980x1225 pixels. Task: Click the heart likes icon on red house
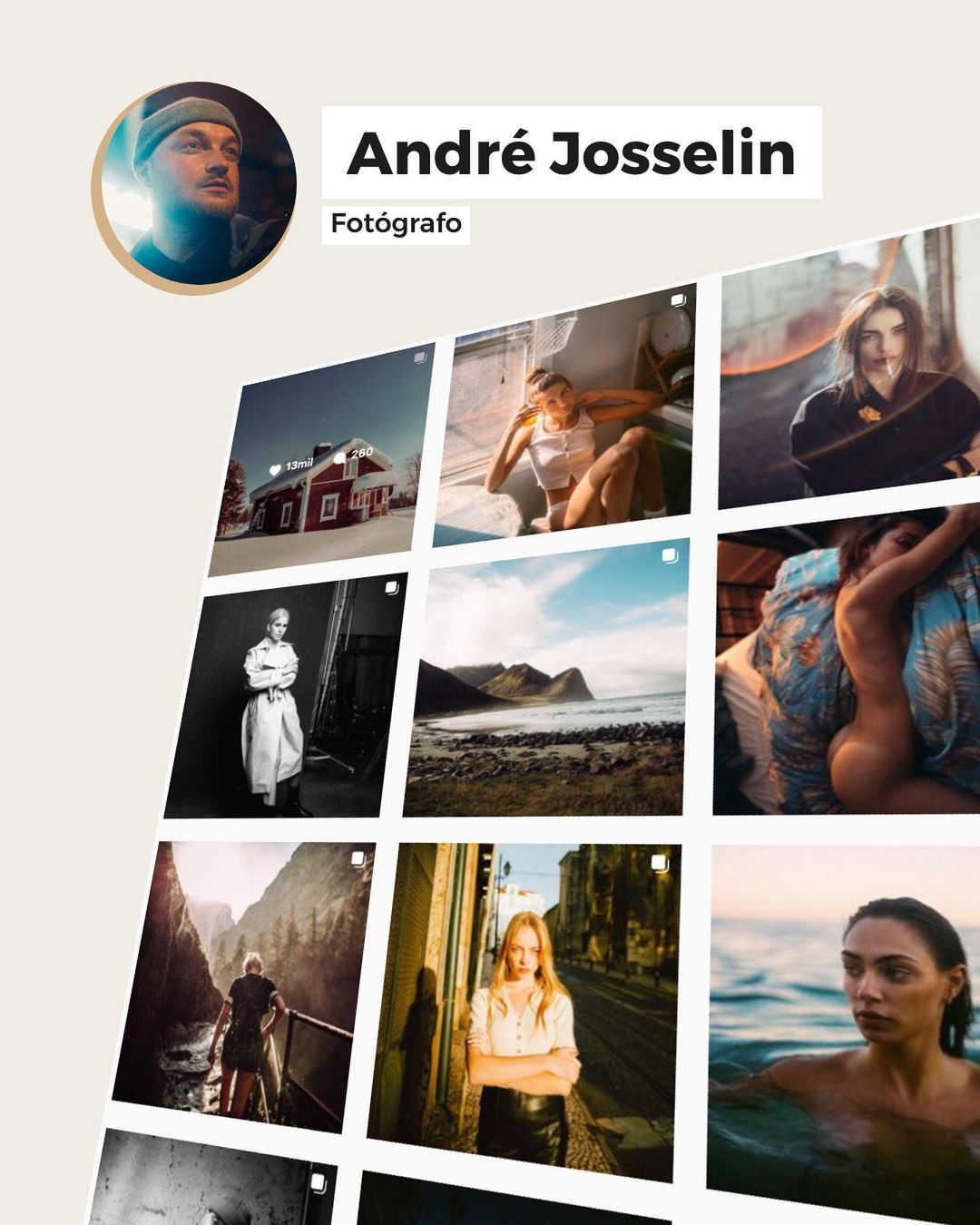(276, 470)
